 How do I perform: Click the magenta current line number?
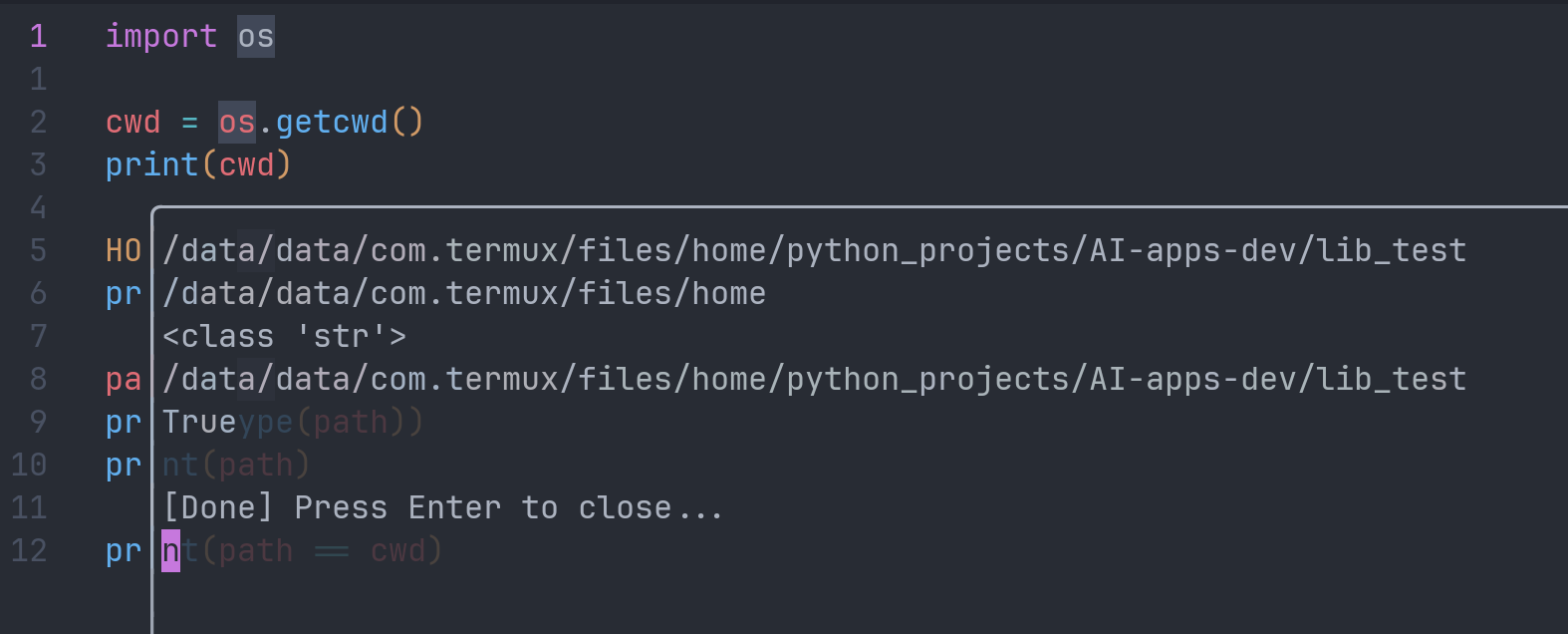38,37
